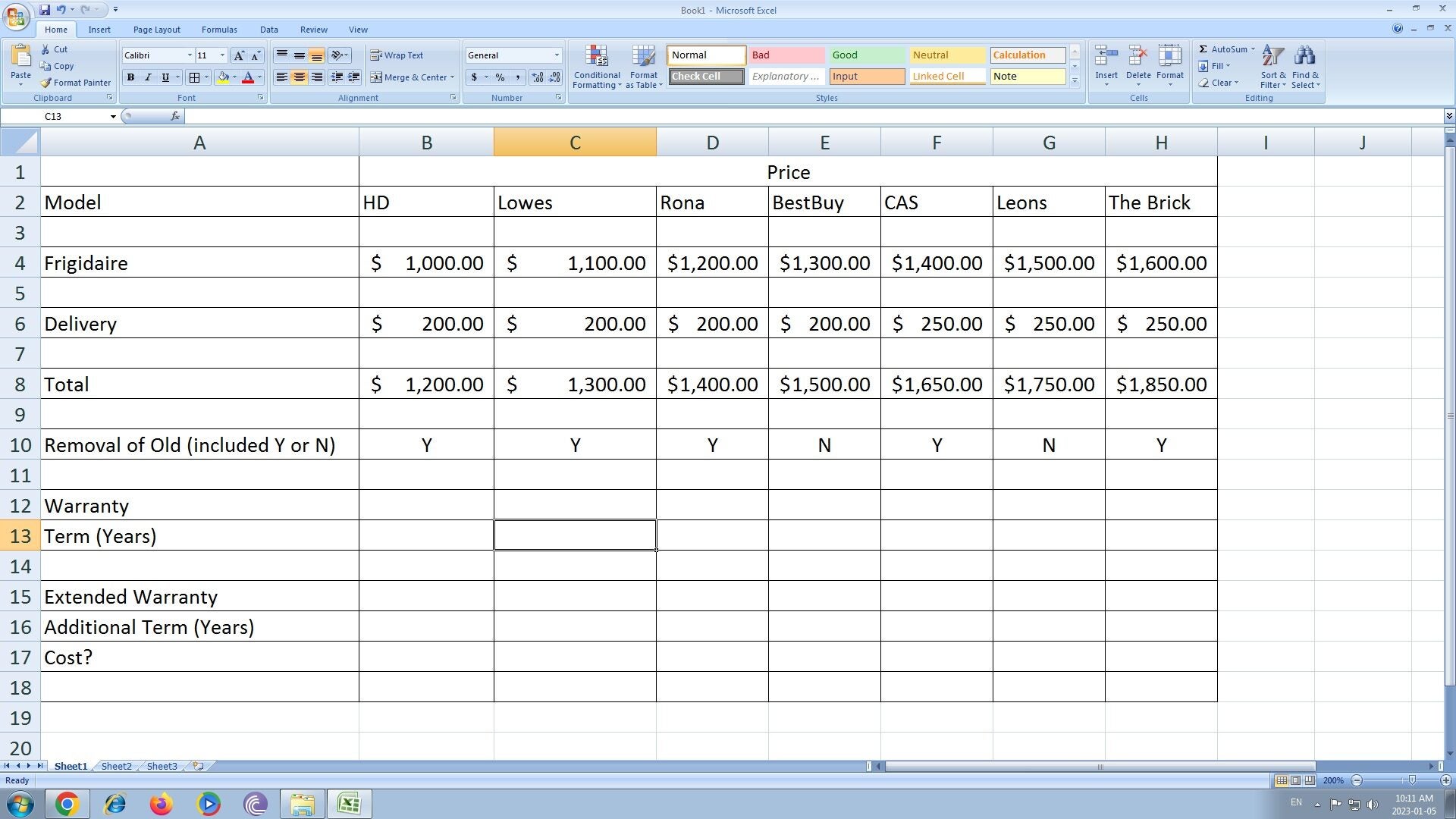This screenshot has height=819, width=1456.
Task: Click the Office Button logo
Action: click(15, 15)
